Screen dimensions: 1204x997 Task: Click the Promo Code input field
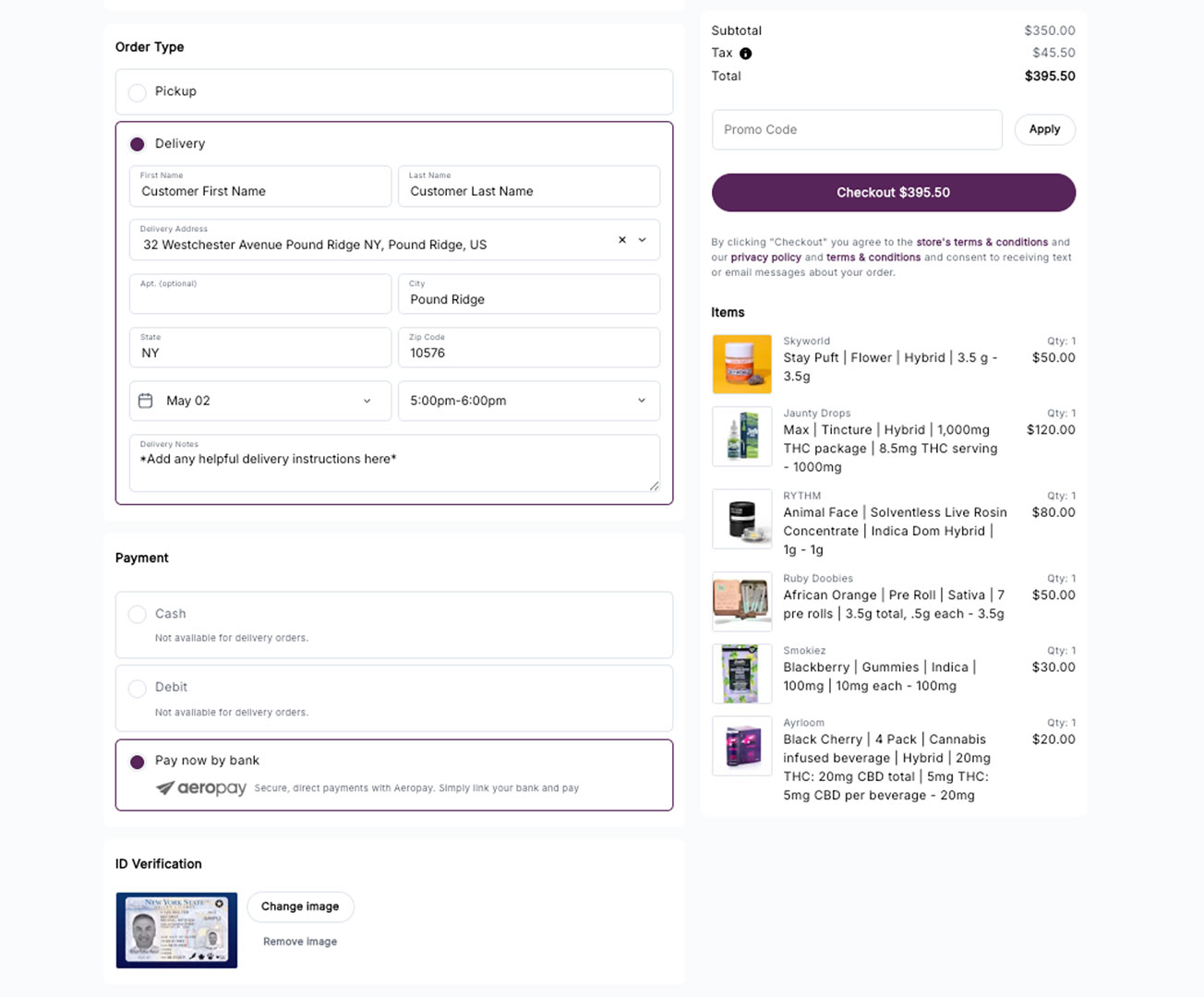click(x=856, y=129)
